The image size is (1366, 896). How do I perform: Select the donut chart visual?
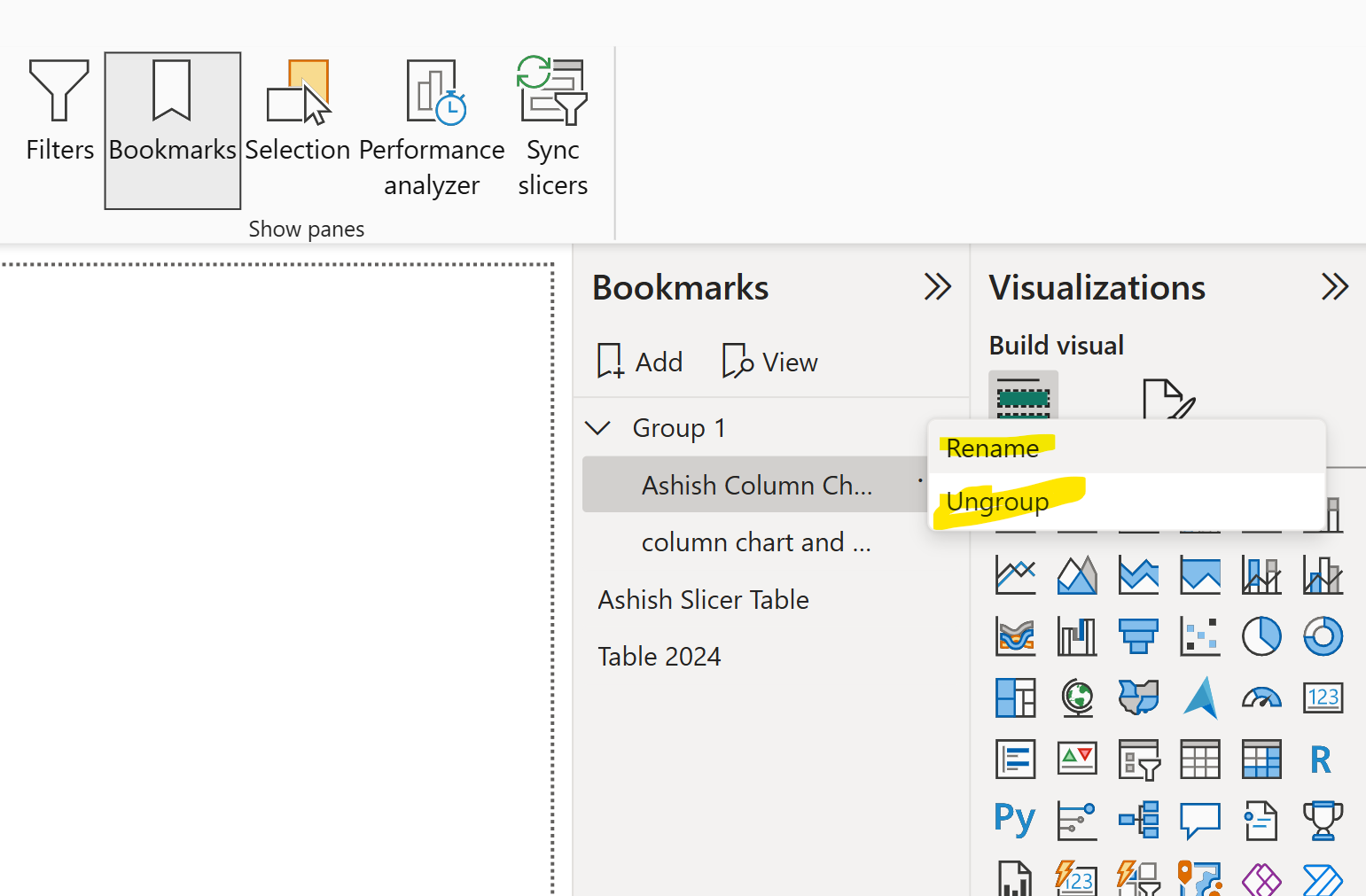click(x=1323, y=636)
